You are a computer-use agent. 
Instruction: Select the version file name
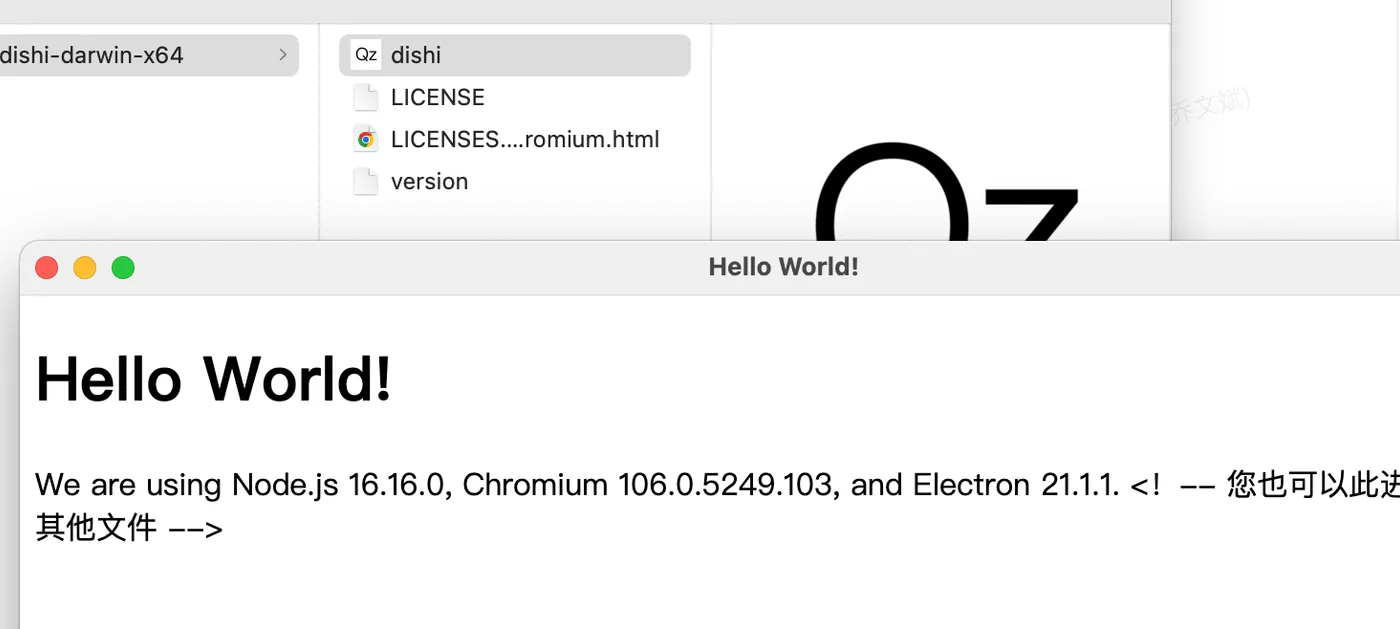(x=430, y=181)
